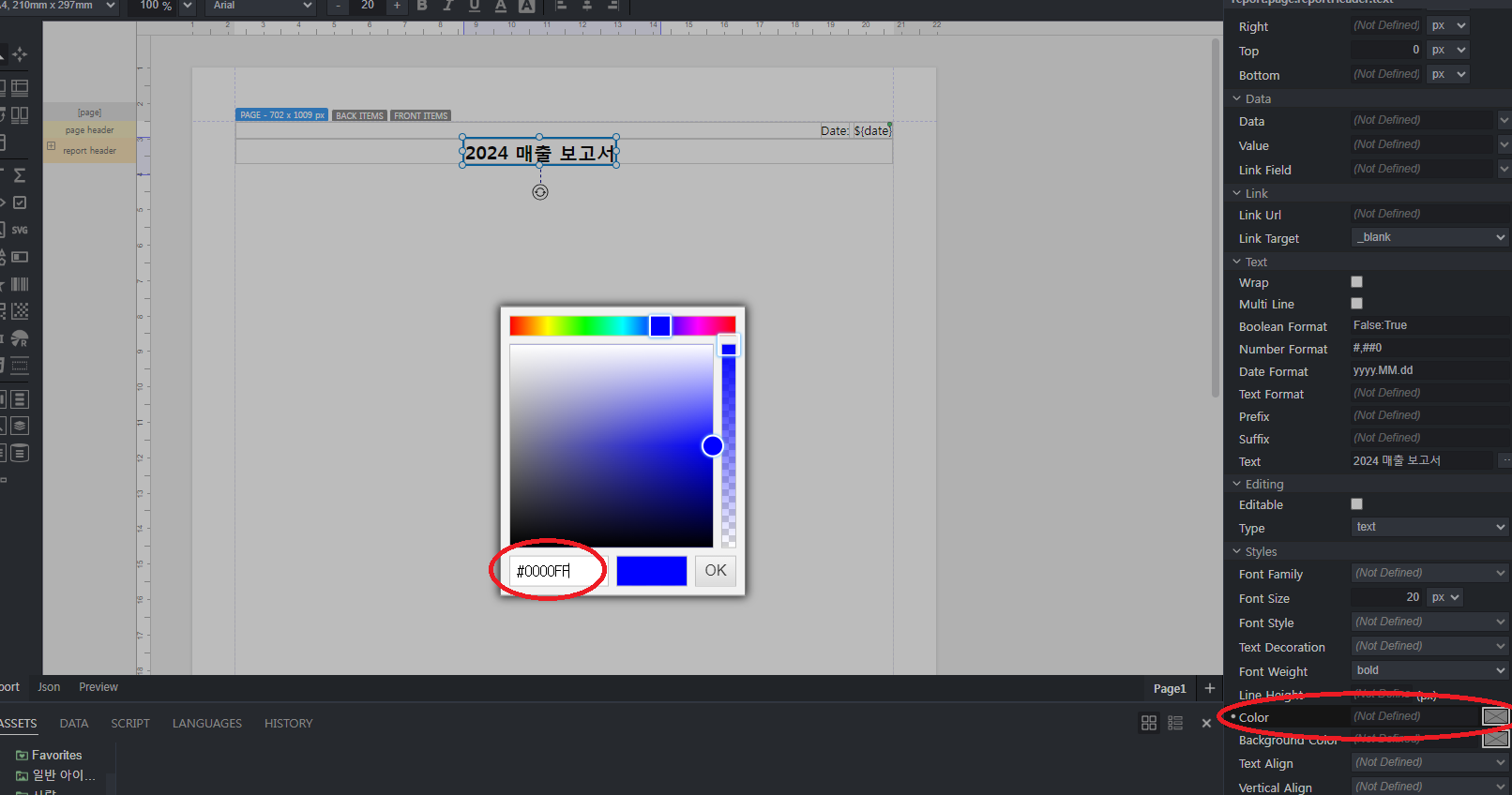
Task: Open the Link Target _blank dropdown
Action: click(1429, 237)
